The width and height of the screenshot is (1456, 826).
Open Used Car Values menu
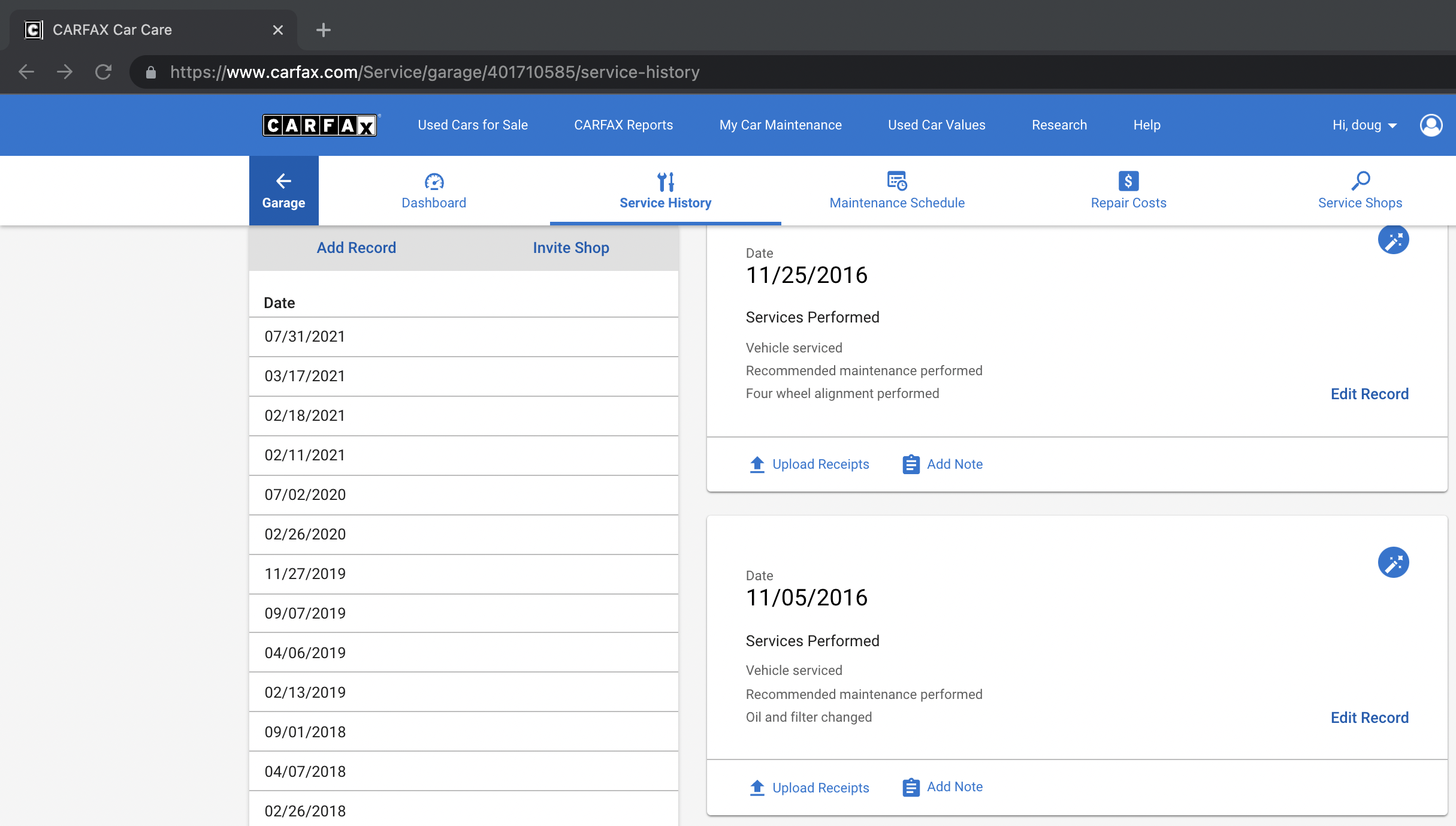tap(937, 125)
